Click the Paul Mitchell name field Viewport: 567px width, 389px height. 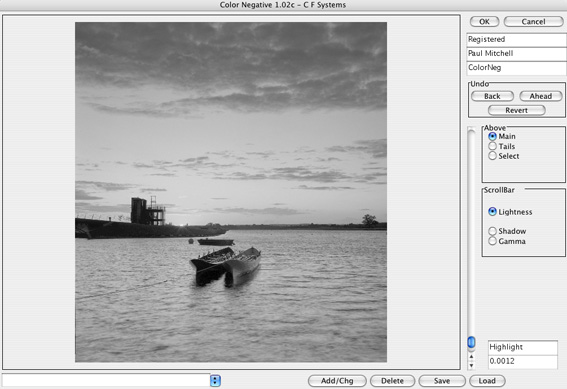(516, 54)
